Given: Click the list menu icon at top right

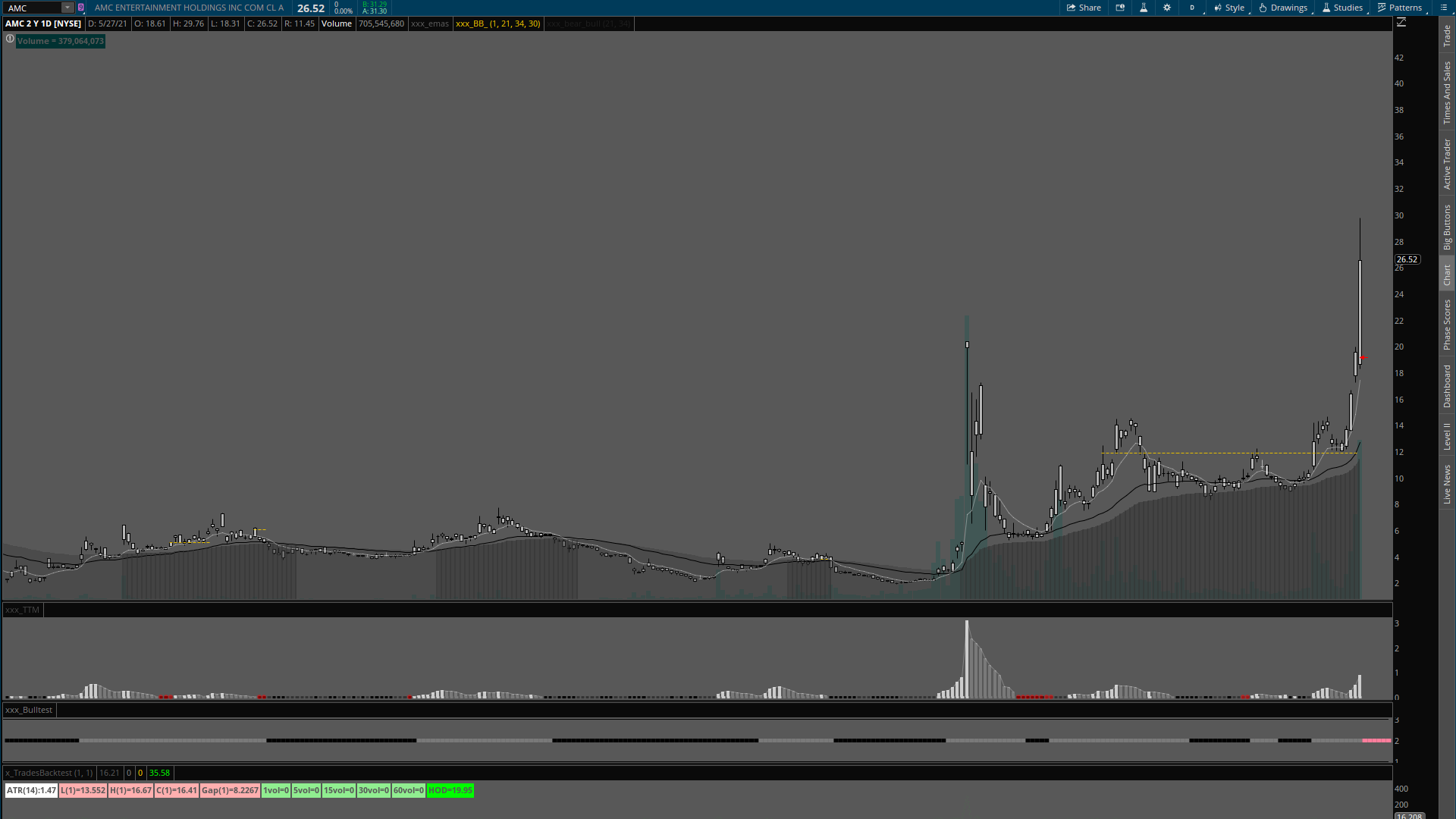Looking at the screenshot, I should [1443, 8].
